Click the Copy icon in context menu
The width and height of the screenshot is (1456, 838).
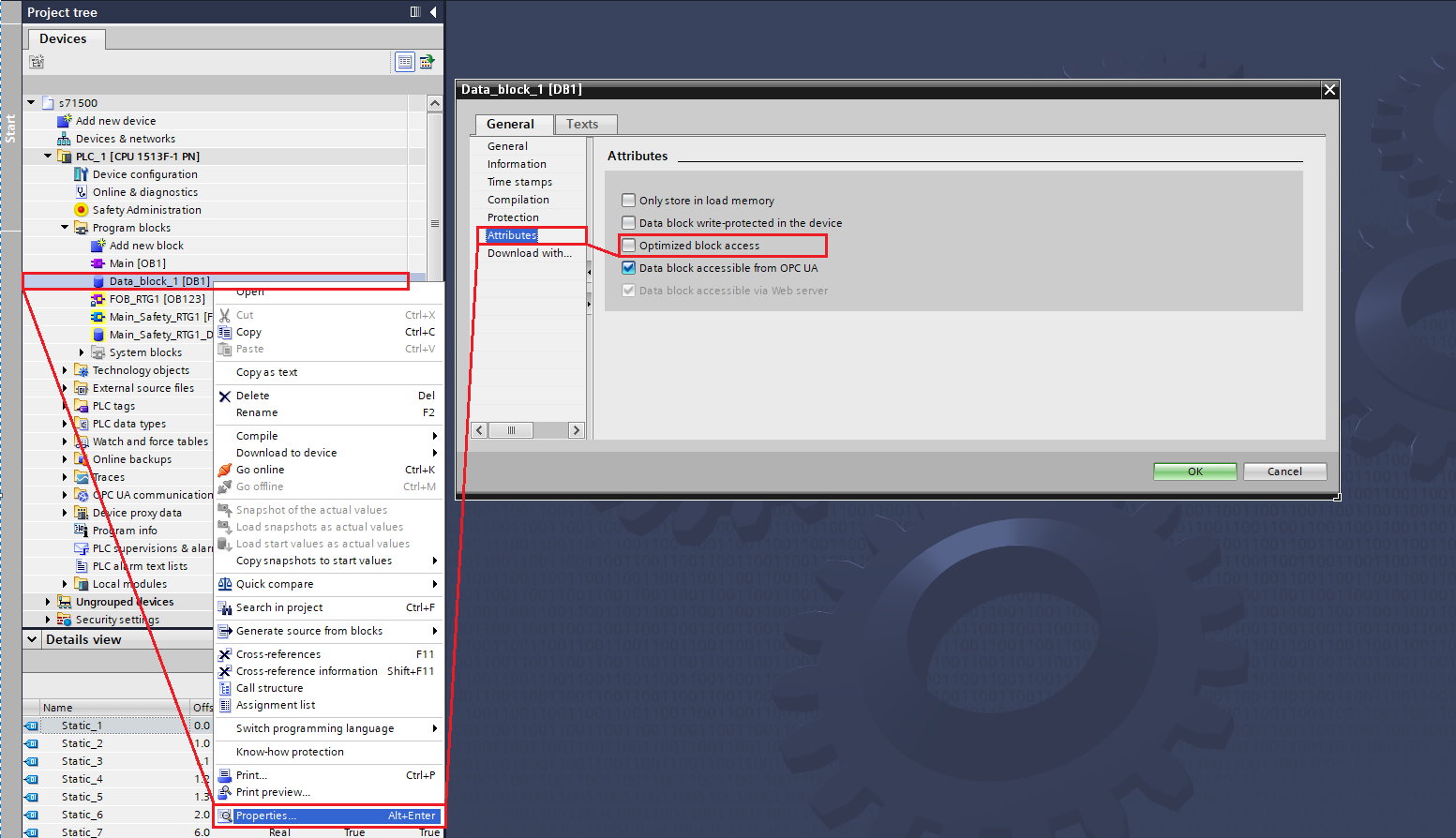pyautogui.click(x=225, y=332)
